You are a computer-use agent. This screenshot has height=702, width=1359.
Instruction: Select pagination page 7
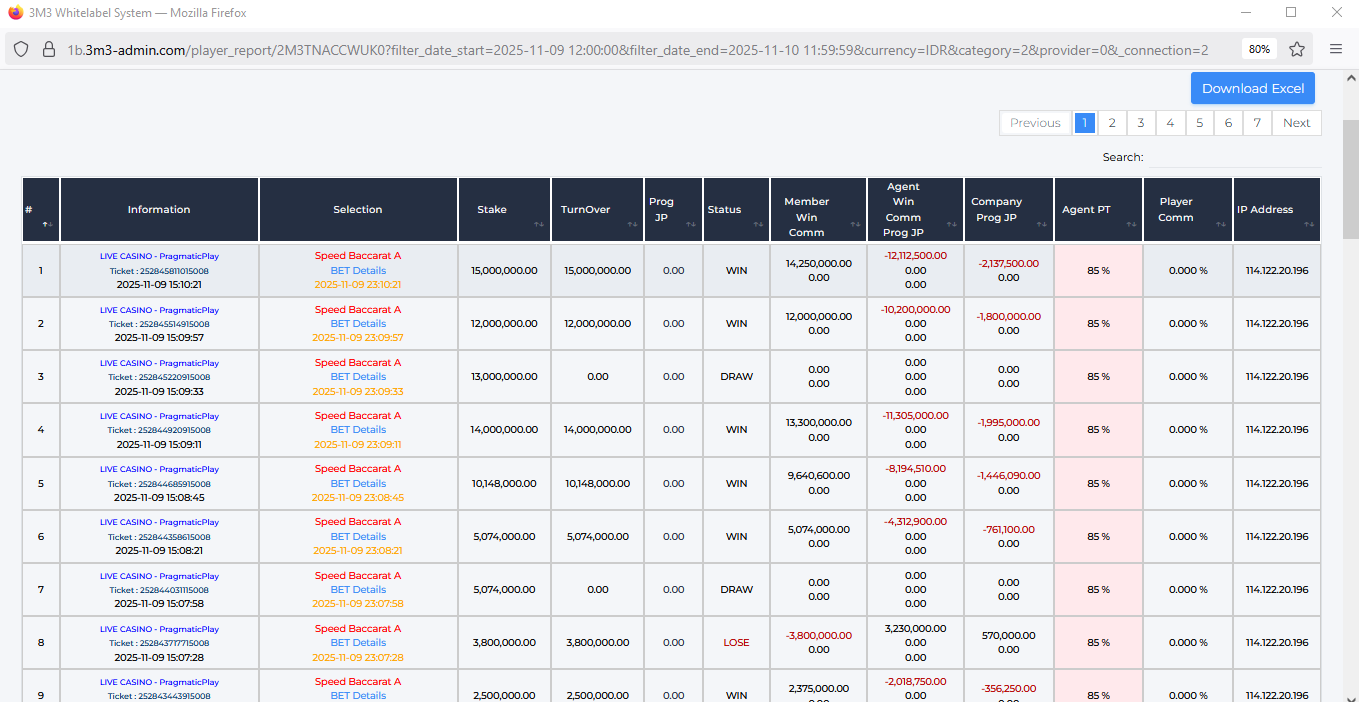(x=1258, y=123)
